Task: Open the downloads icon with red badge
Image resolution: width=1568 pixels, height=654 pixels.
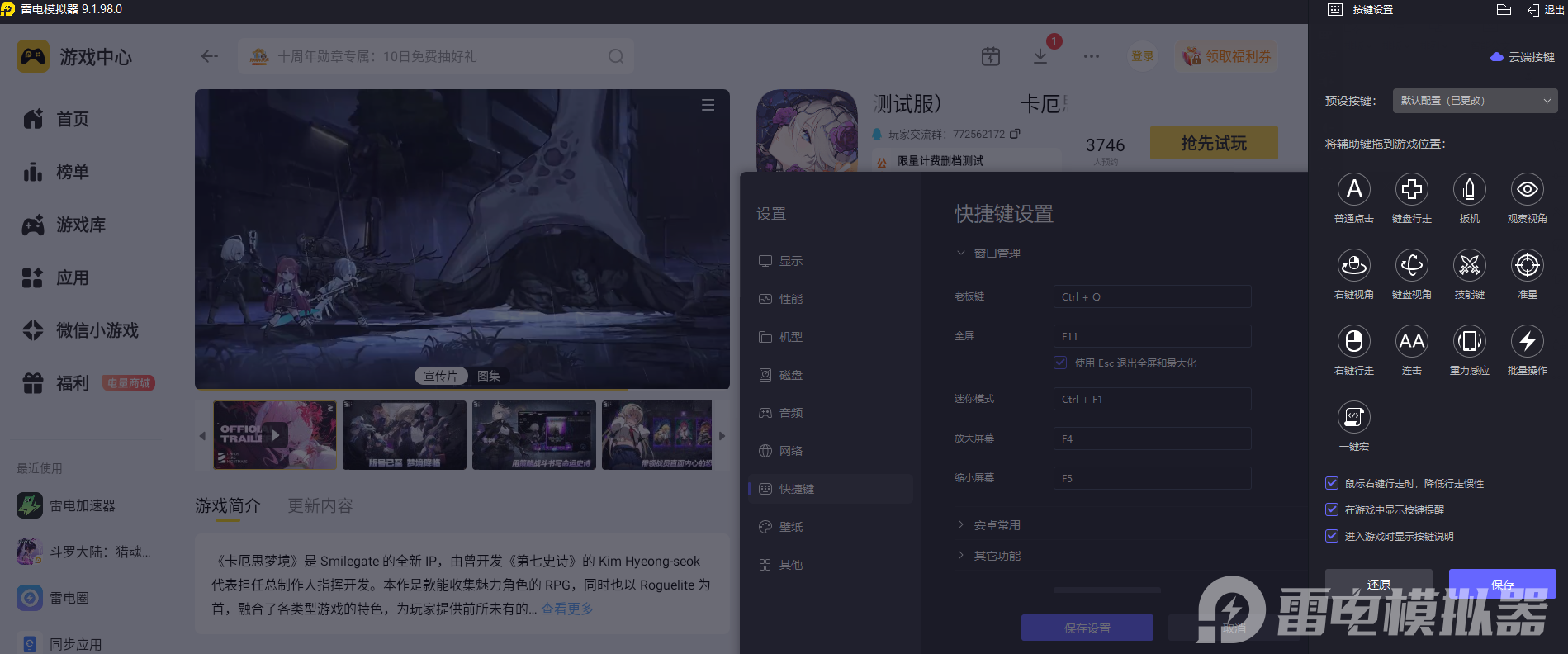Action: (1040, 56)
